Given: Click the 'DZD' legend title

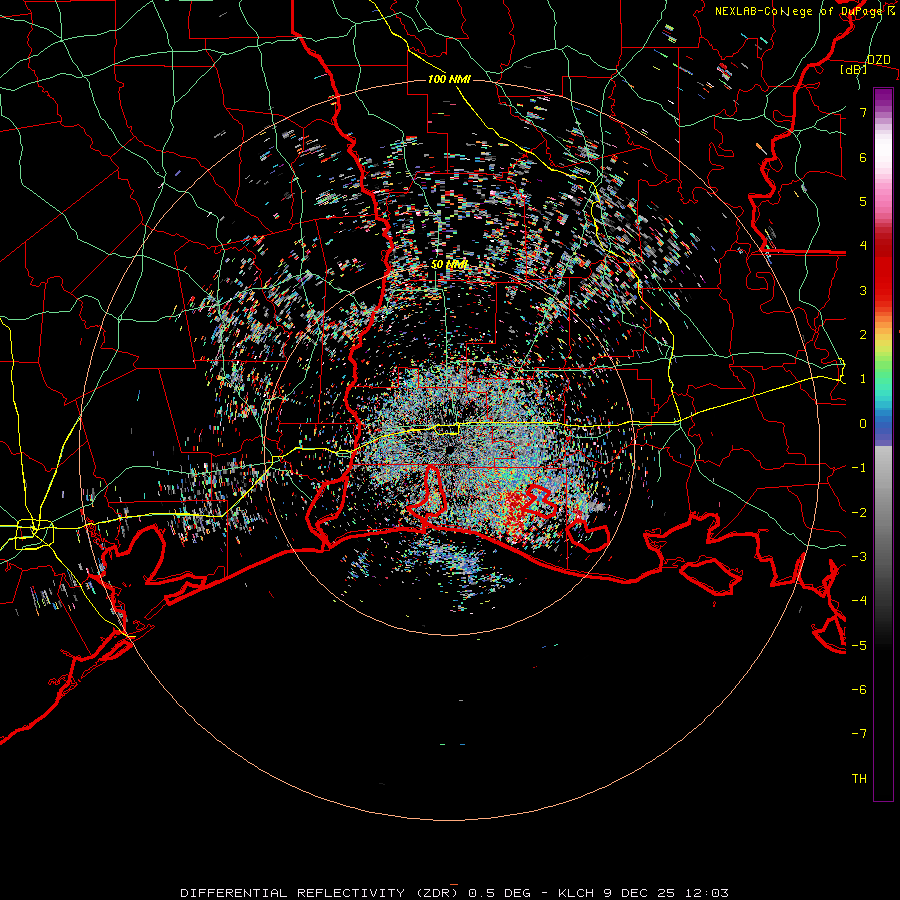Looking at the screenshot, I should 878,60.
